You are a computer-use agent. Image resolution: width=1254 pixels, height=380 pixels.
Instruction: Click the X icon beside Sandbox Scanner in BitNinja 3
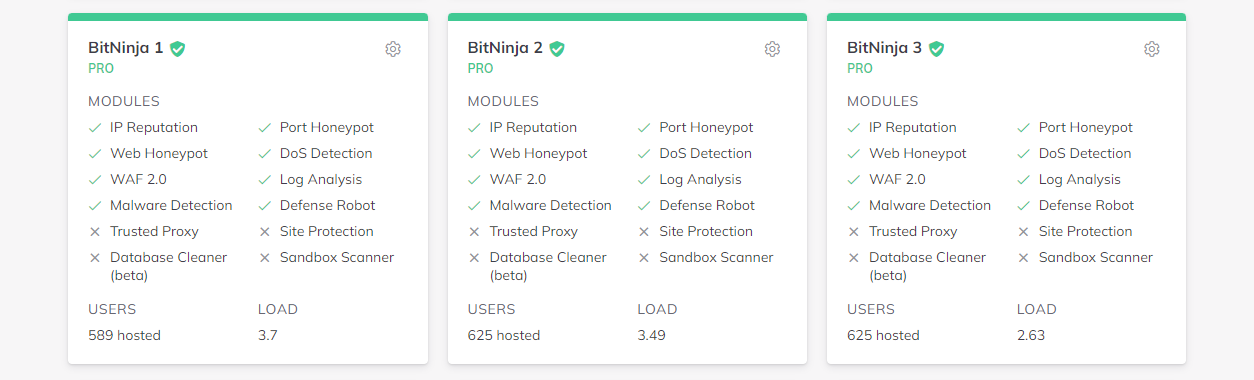point(1024,257)
